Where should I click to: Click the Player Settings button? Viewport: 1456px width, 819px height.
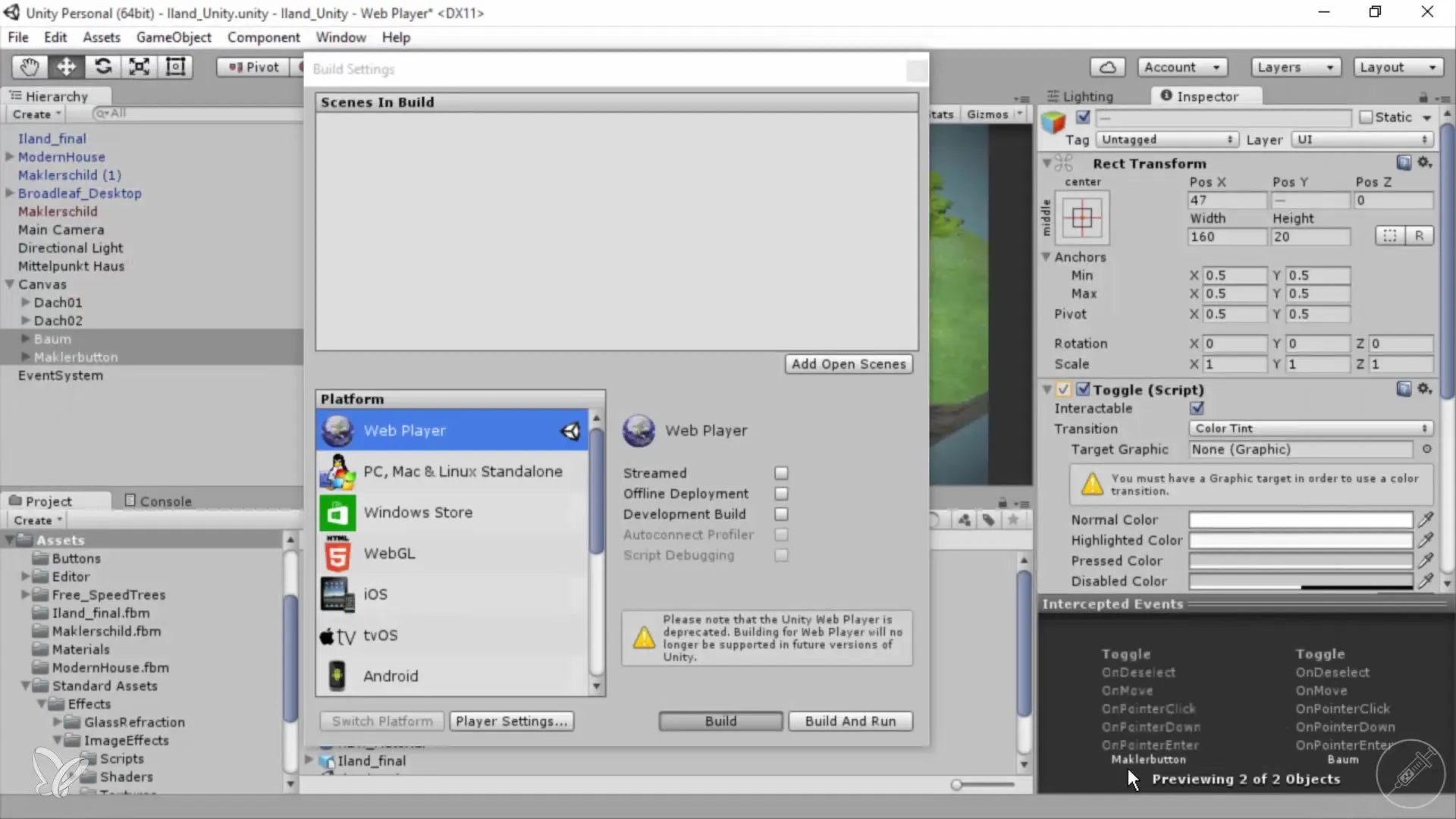pyautogui.click(x=511, y=721)
